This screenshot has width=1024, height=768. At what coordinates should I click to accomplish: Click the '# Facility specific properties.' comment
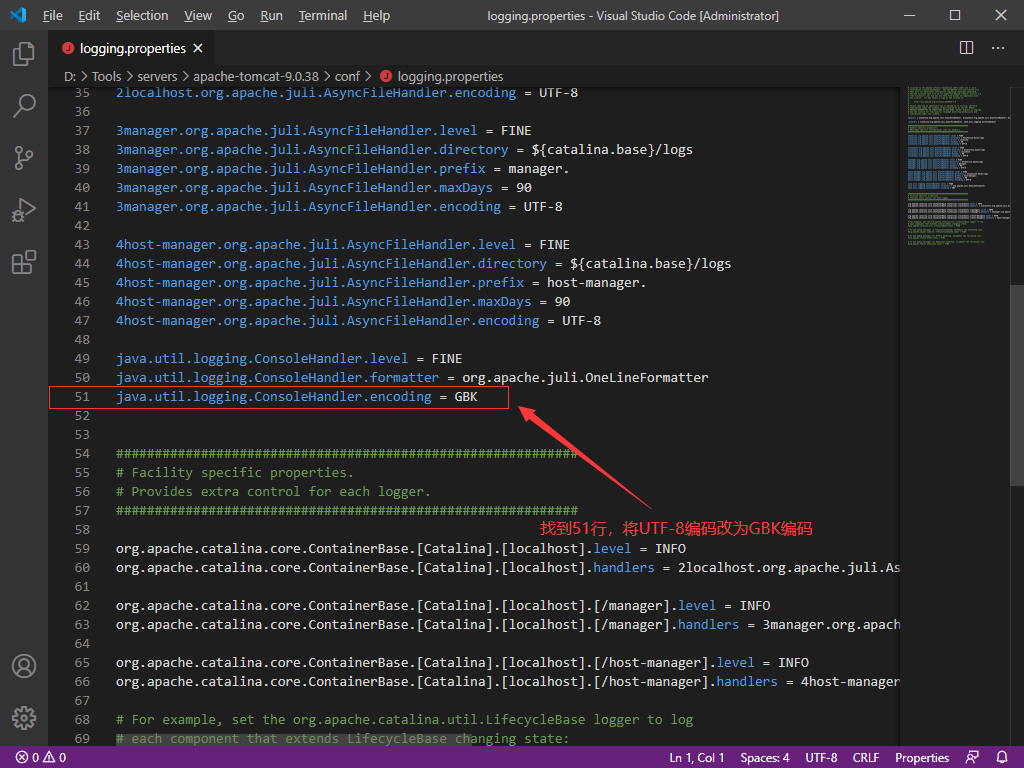click(x=234, y=472)
